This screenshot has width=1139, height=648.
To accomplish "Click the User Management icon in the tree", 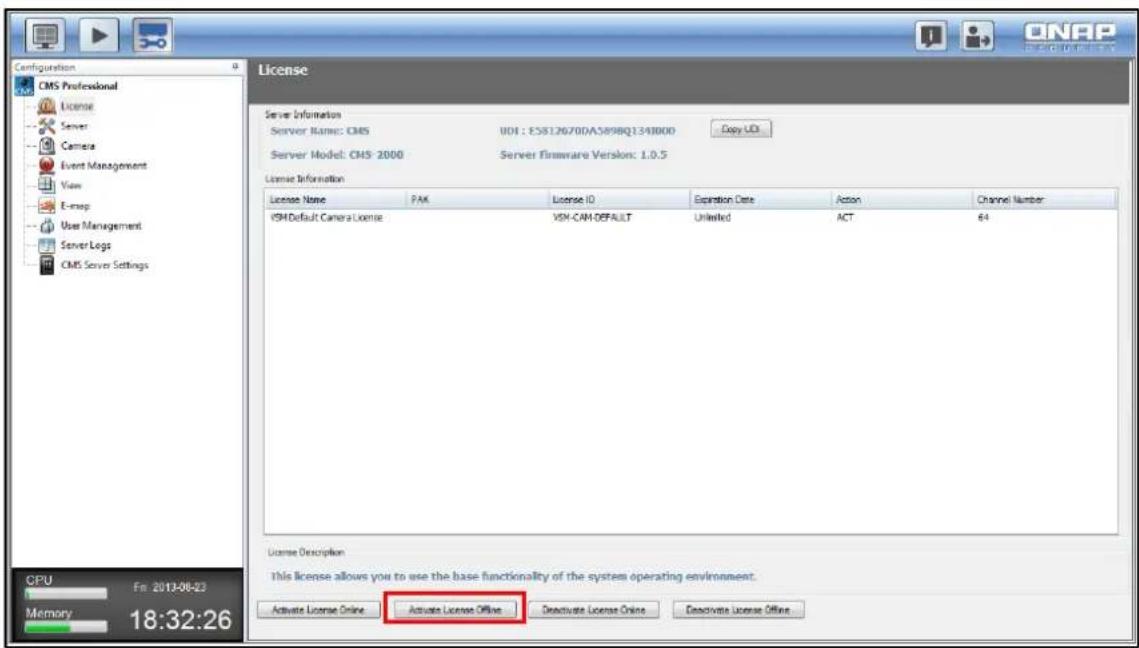I will 47,225.
